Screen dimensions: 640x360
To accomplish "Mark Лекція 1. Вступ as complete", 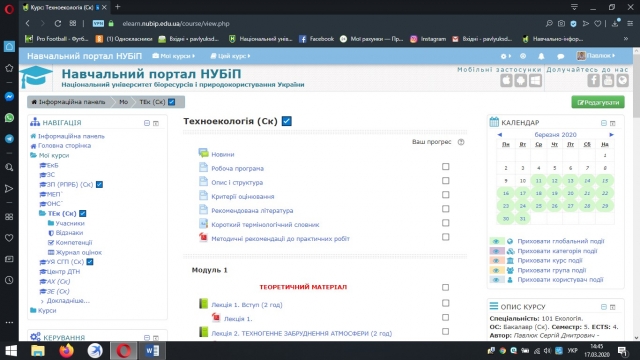I will point(446,303).
